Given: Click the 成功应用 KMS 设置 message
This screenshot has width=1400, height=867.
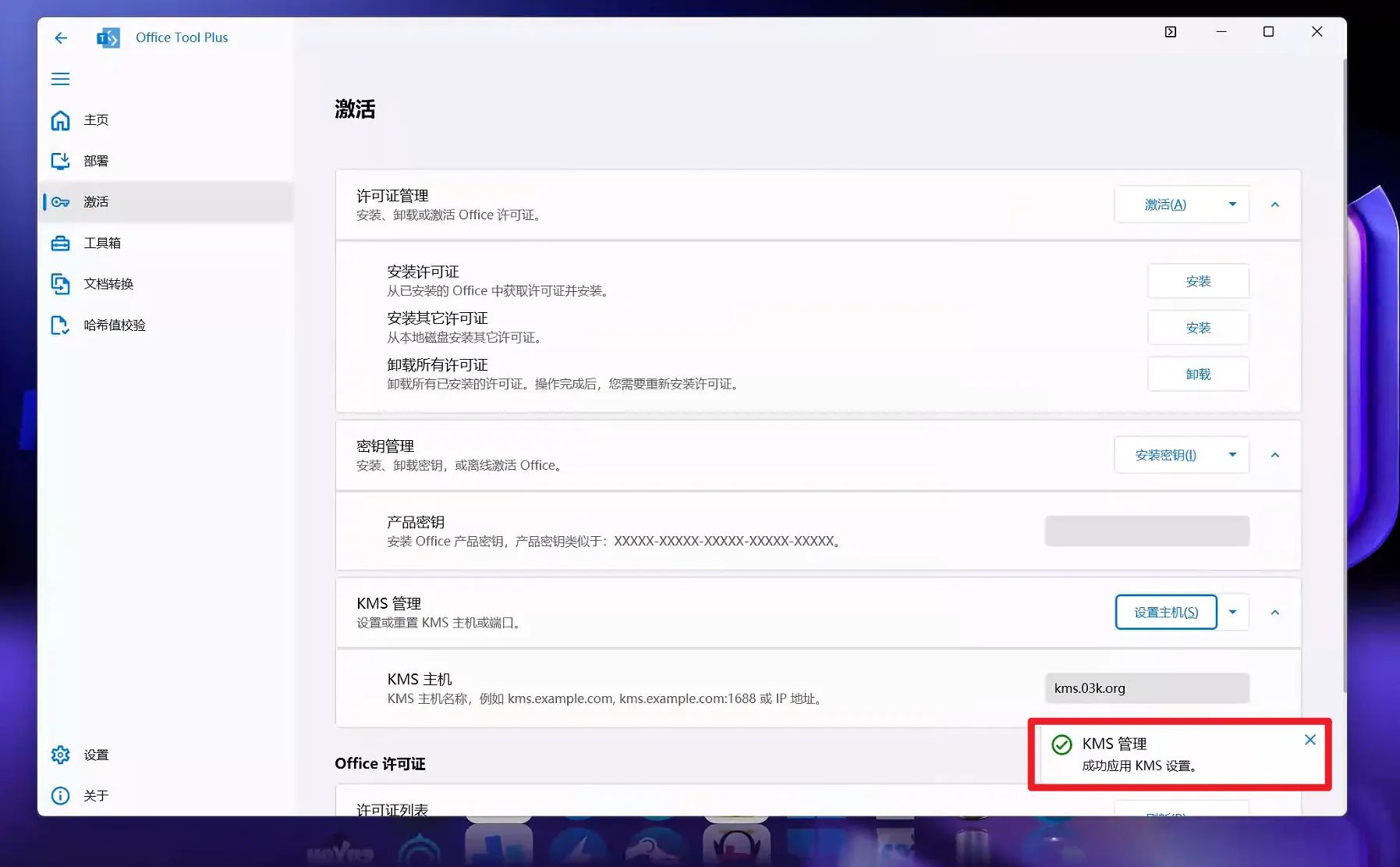Looking at the screenshot, I should coord(1139,766).
